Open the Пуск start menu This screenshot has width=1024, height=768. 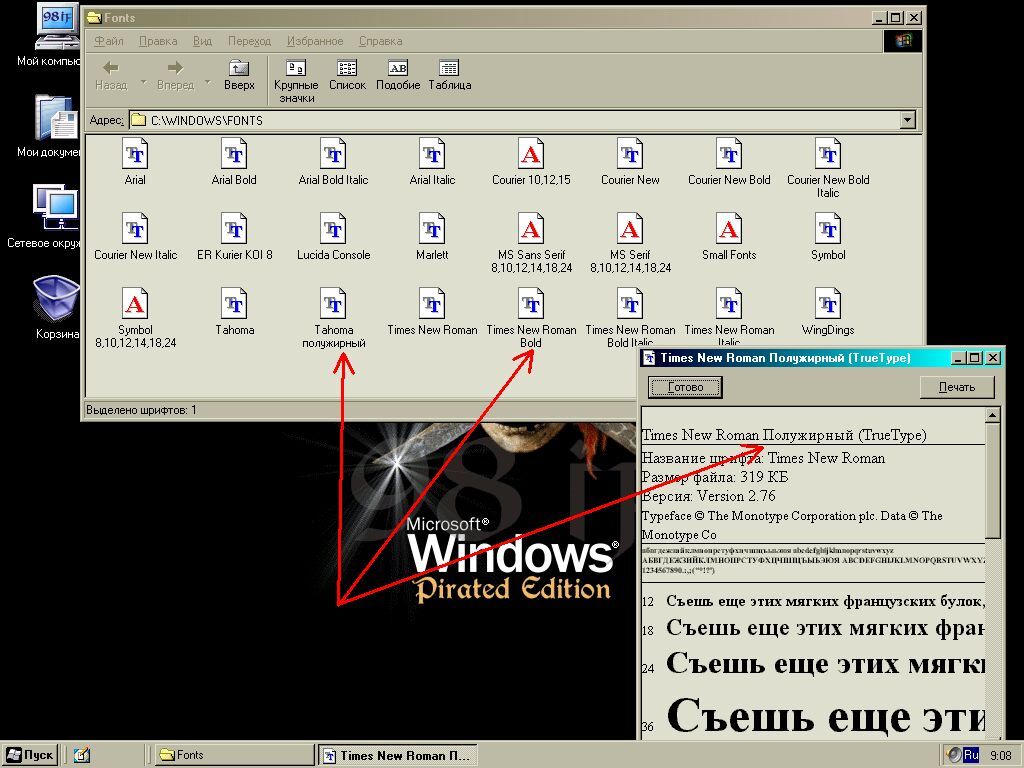[x=30, y=755]
